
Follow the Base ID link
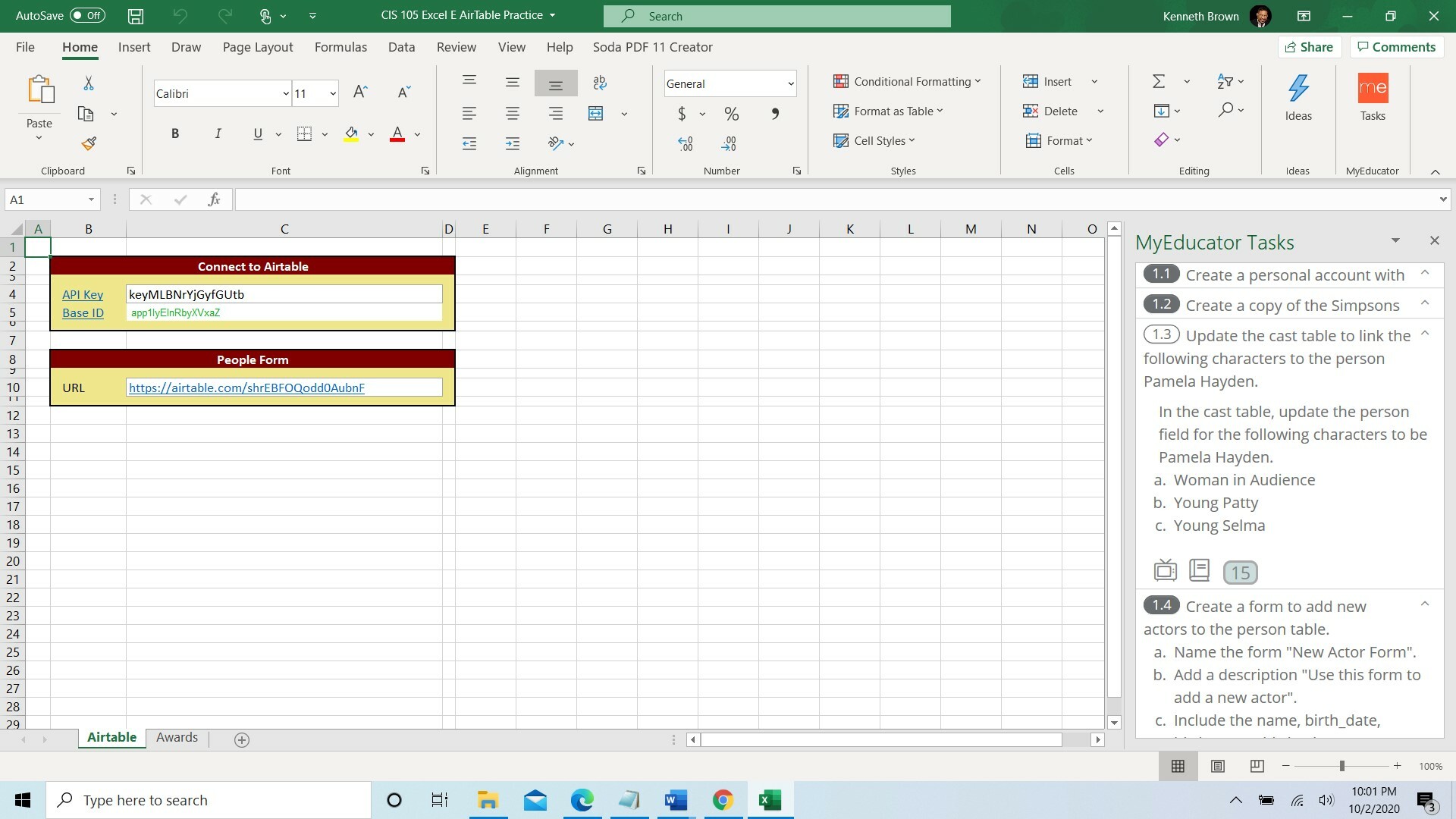(x=83, y=313)
